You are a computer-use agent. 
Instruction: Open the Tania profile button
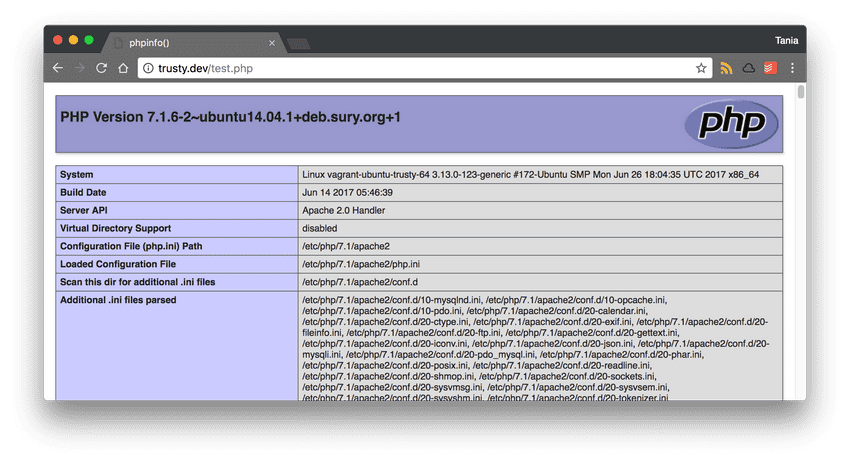786,41
